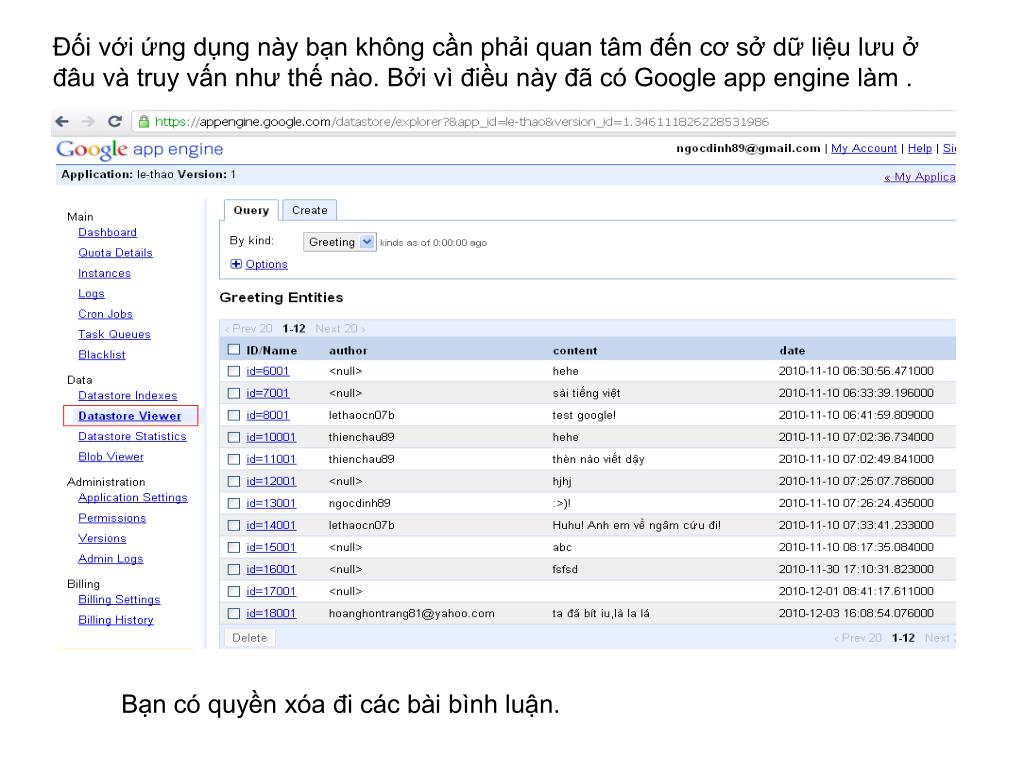Click the browser back arrow

click(x=63, y=121)
